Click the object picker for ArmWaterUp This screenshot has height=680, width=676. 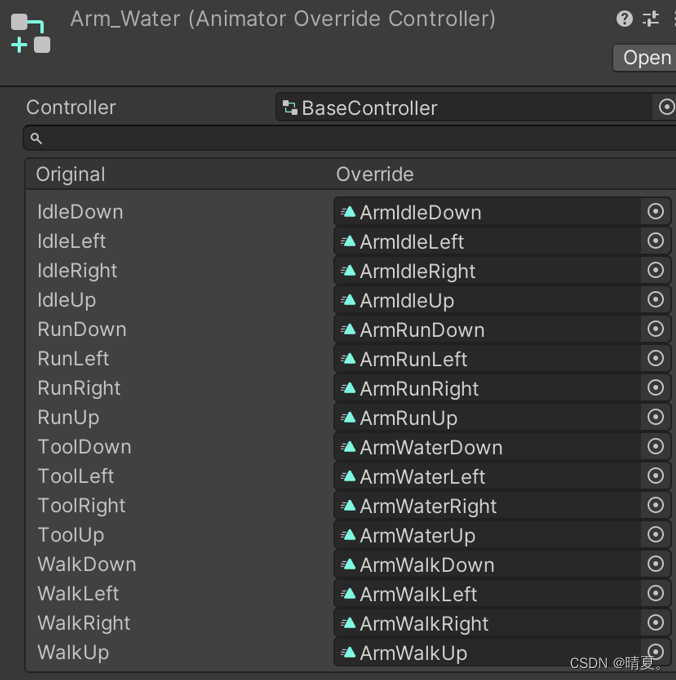click(x=656, y=534)
